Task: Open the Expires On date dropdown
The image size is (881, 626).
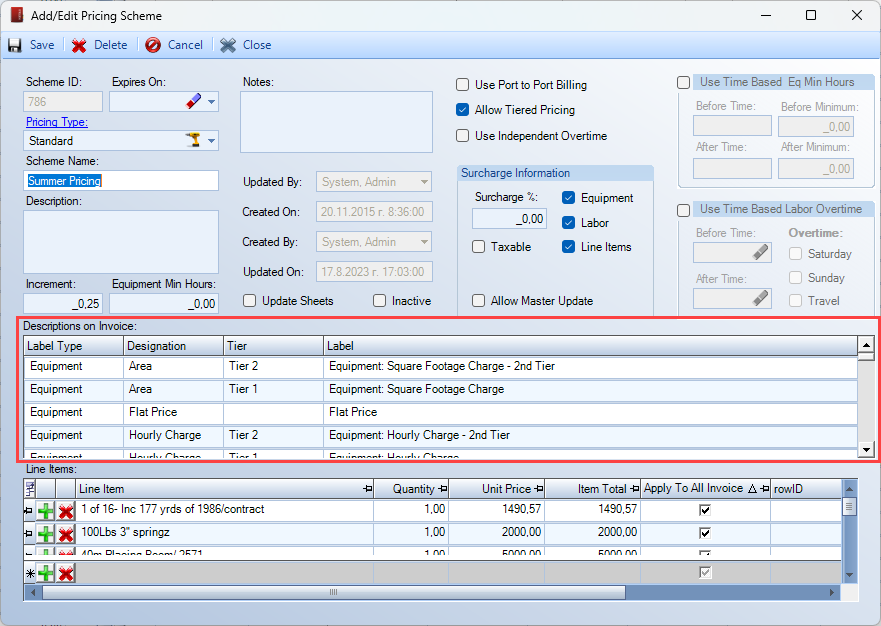Action: (x=211, y=102)
